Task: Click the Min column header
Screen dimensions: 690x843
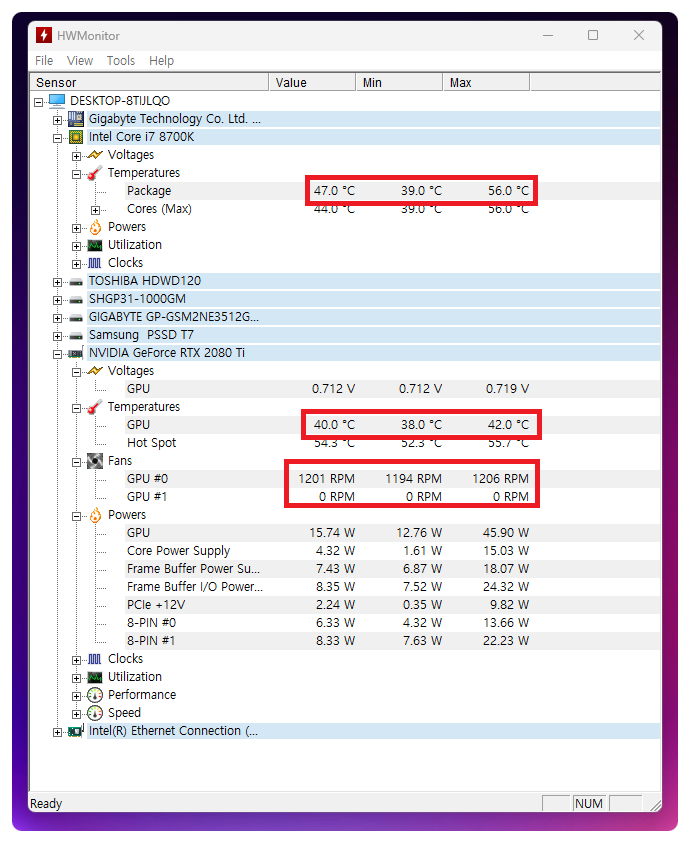Action: (x=399, y=82)
